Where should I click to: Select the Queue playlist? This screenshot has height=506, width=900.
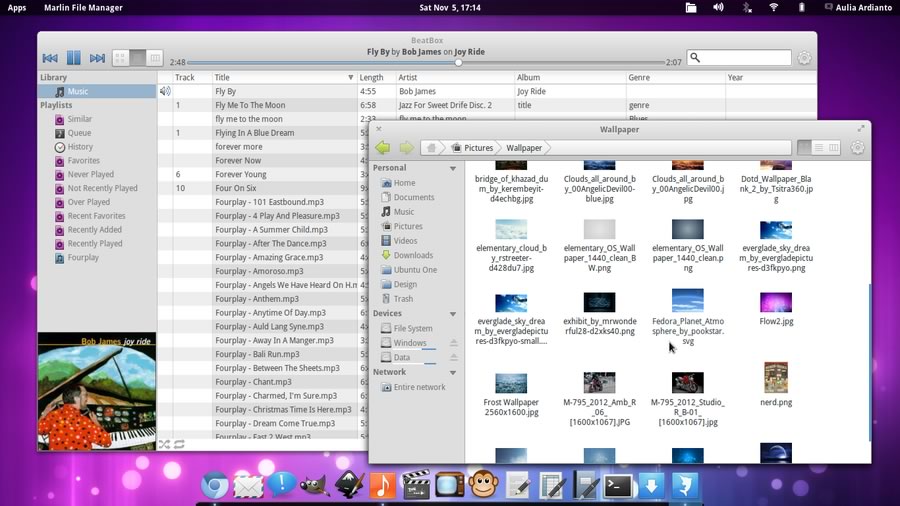pyautogui.click(x=79, y=133)
